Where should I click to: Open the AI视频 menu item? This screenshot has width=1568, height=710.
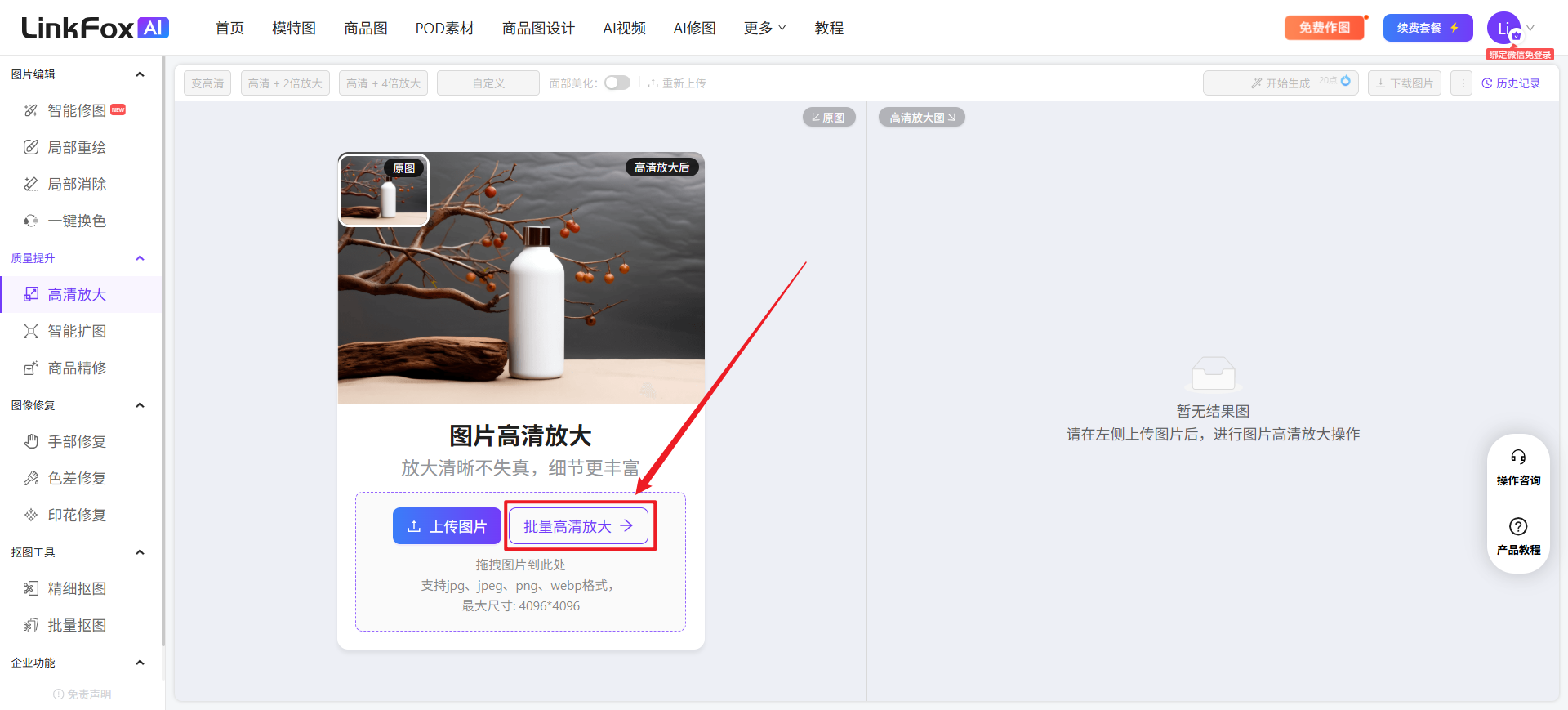pyautogui.click(x=624, y=28)
